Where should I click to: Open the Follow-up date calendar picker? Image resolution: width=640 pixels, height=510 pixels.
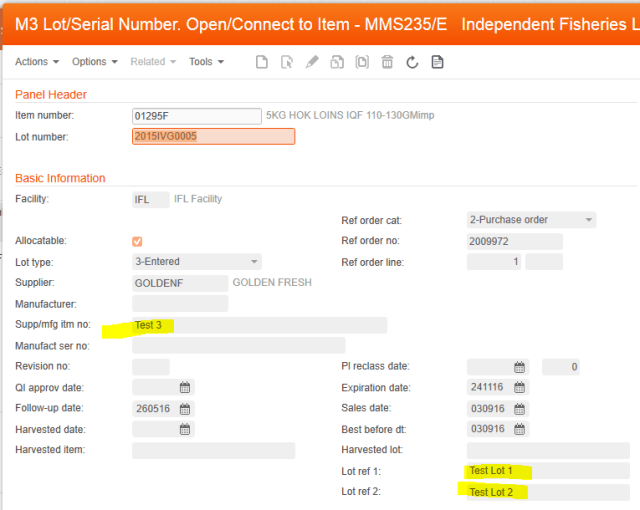[185, 408]
